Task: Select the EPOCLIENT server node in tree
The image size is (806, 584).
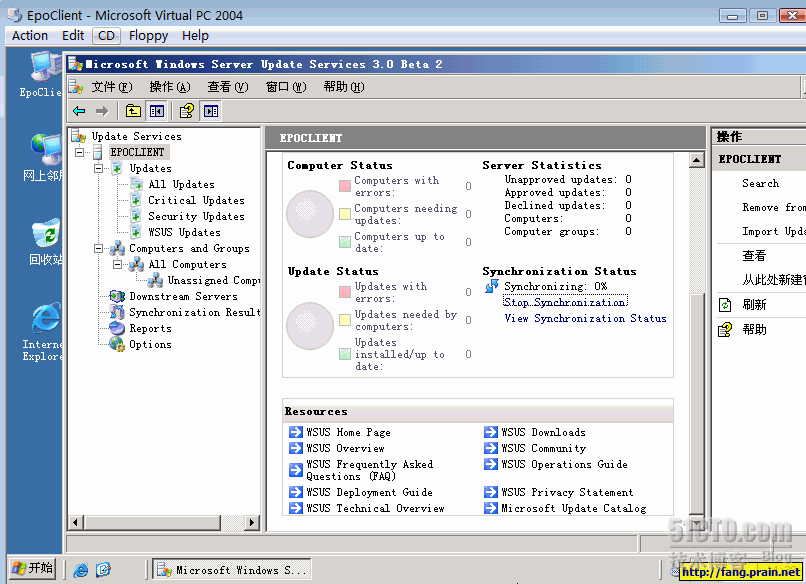Action: click(137, 152)
